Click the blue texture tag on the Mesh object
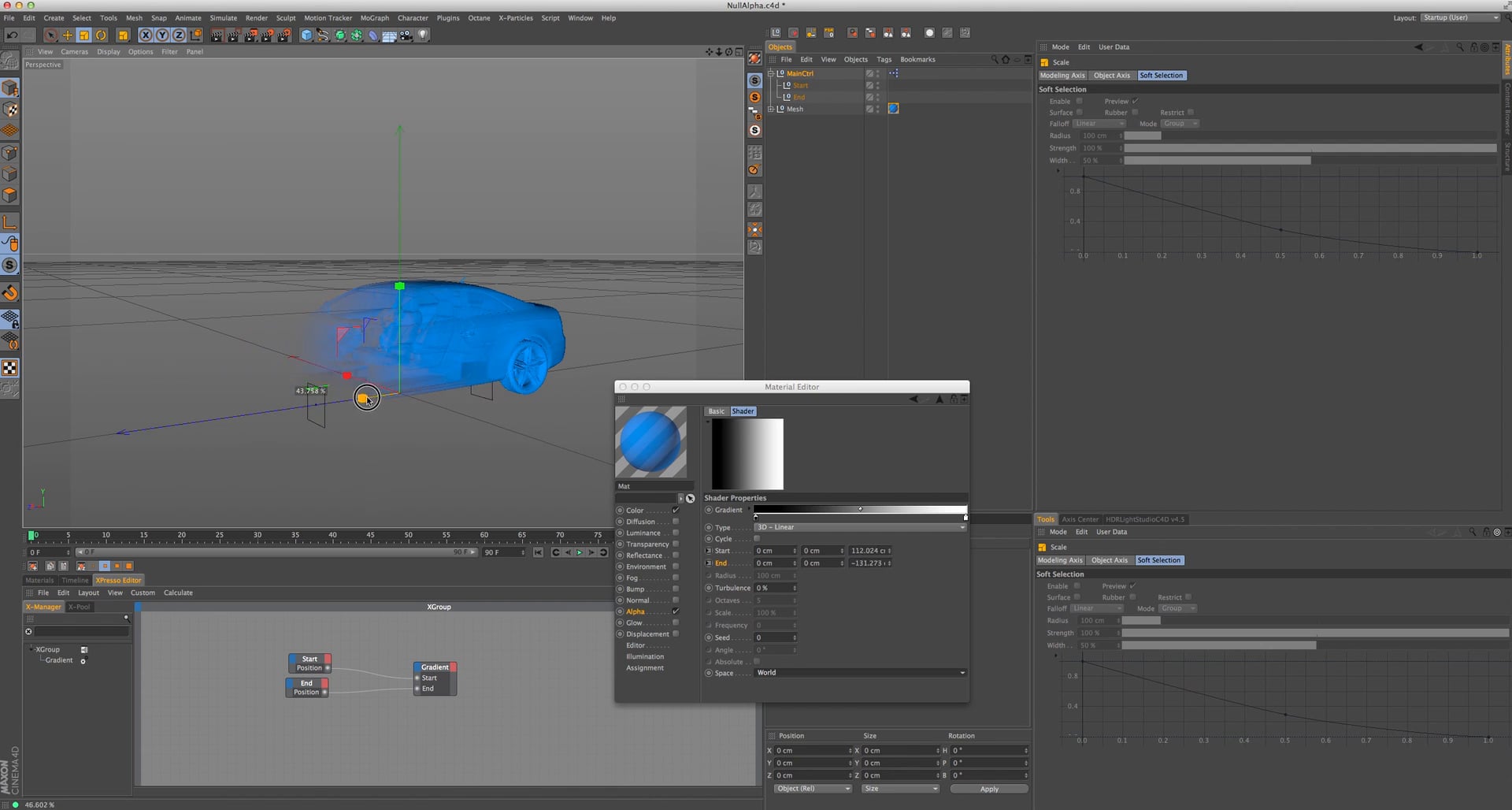1512x810 pixels. point(893,110)
